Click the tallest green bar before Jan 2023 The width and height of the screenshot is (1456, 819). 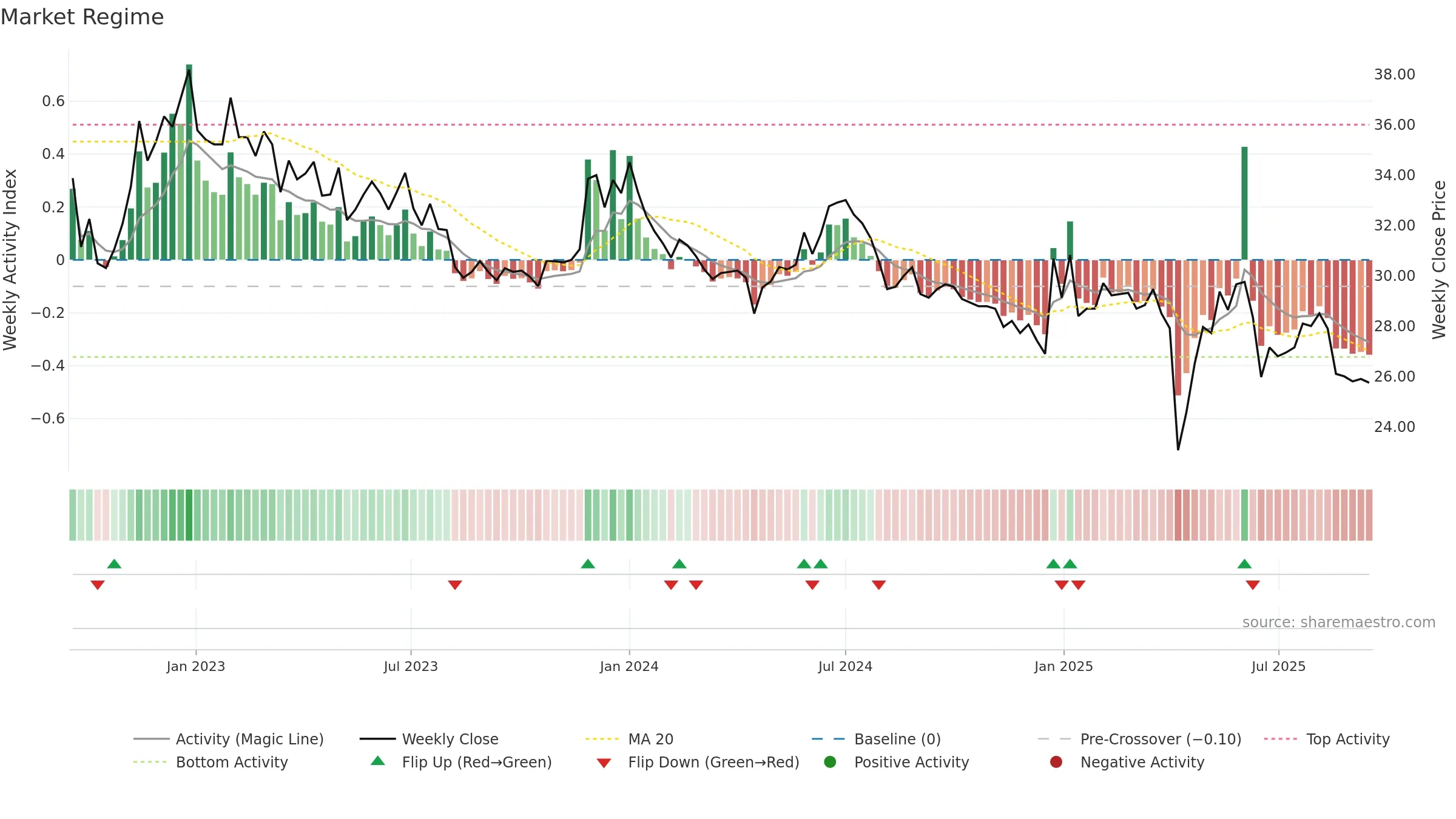(x=189, y=162)
